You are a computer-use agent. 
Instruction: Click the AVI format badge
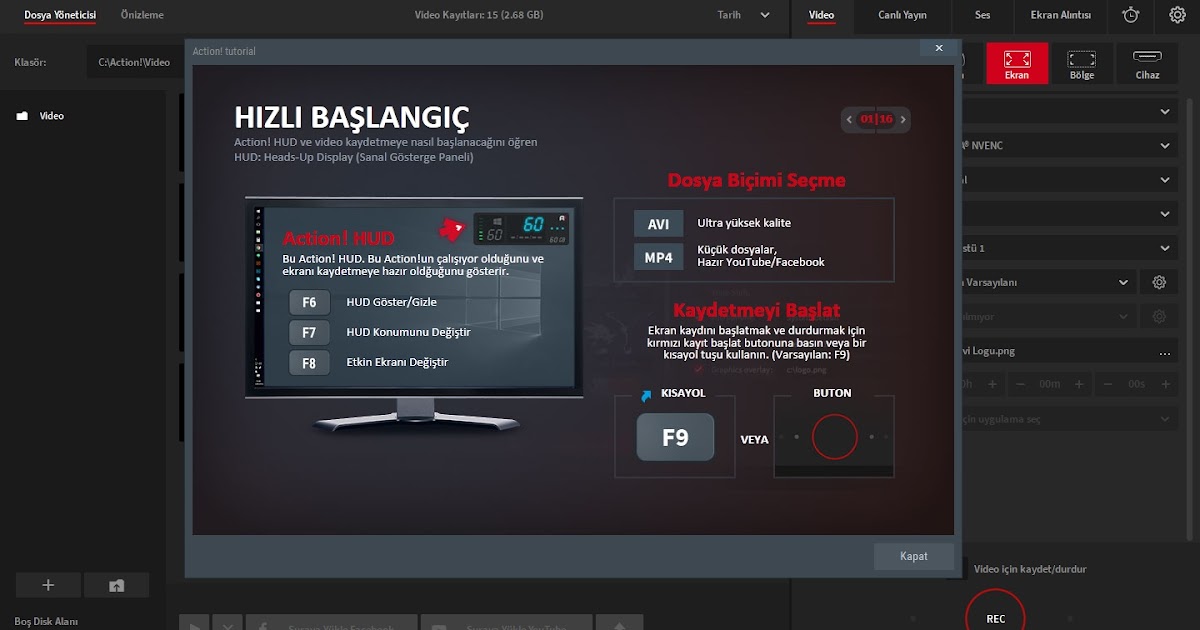click(658, 224)
